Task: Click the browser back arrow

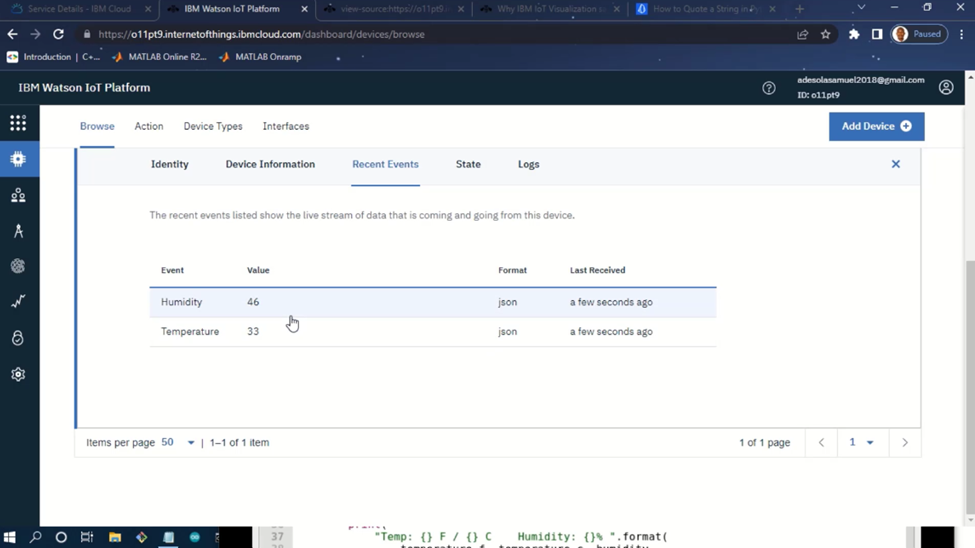Action: tap(12, 34)
